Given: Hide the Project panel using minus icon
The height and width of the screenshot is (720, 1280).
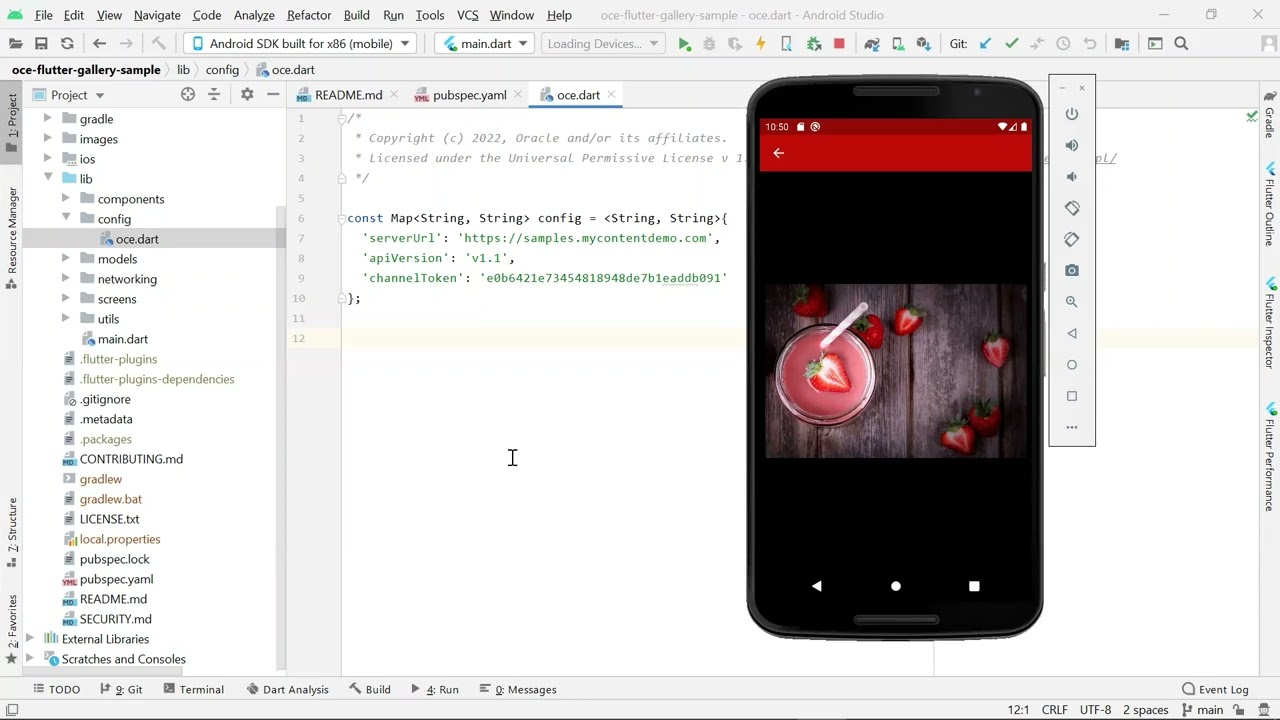Looking at the screenshot, I should [273, 94].
